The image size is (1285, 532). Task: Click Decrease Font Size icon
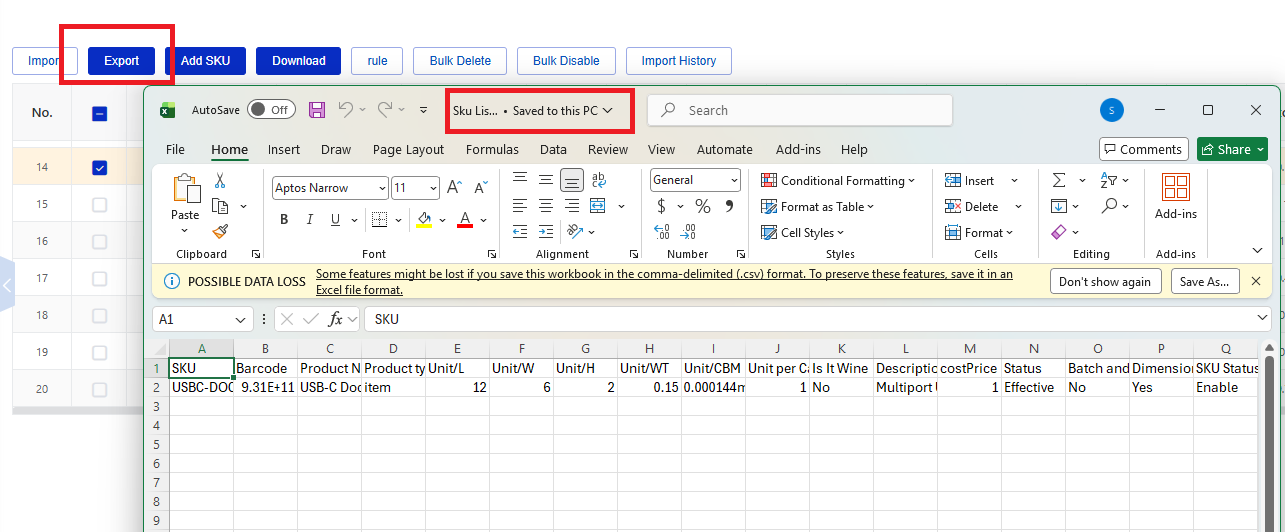pyautogui.click(x=481, y=187)
